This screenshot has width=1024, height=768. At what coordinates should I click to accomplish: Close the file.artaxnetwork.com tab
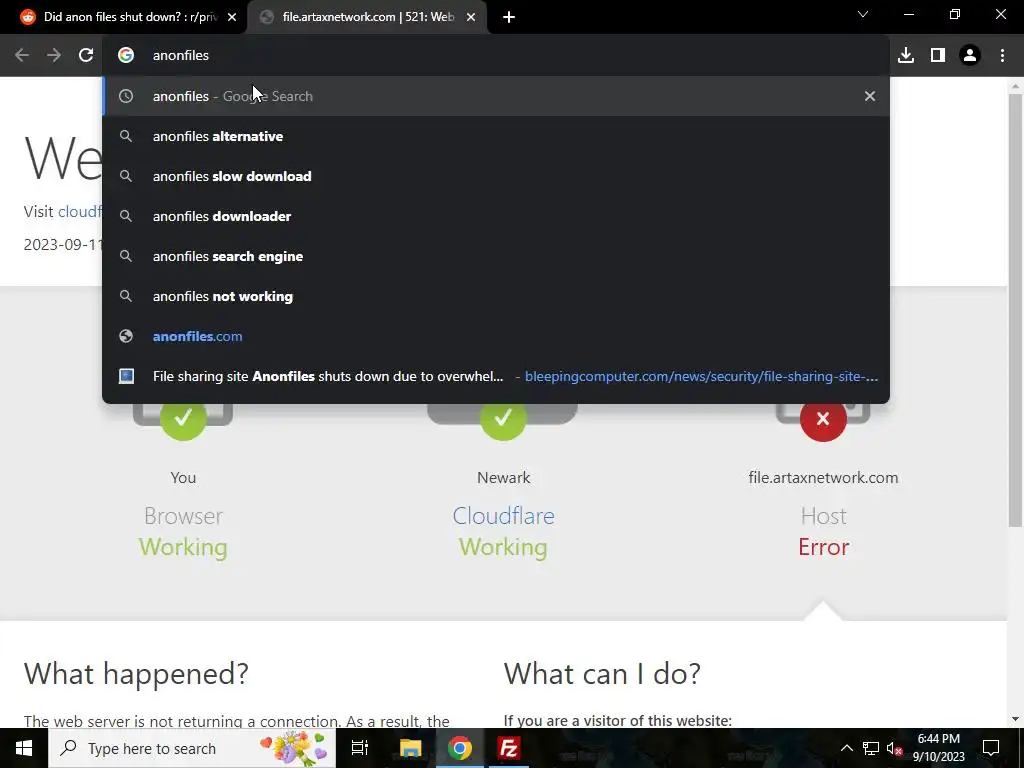pos(471,17)
